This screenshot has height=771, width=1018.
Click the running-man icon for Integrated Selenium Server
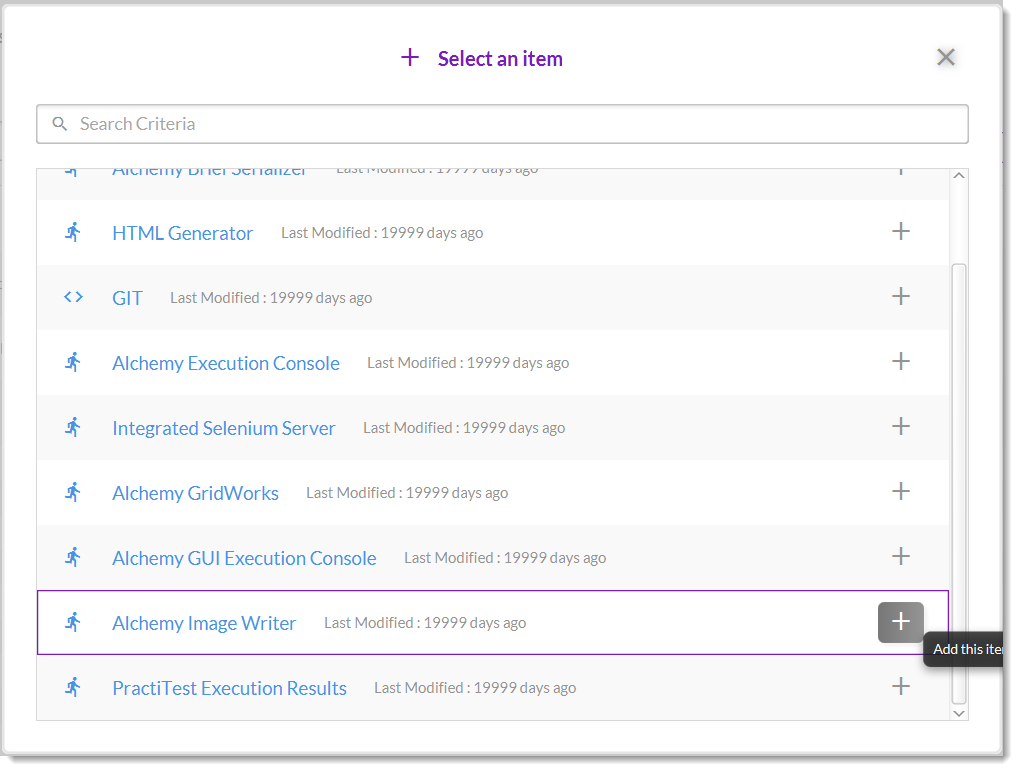73,426
